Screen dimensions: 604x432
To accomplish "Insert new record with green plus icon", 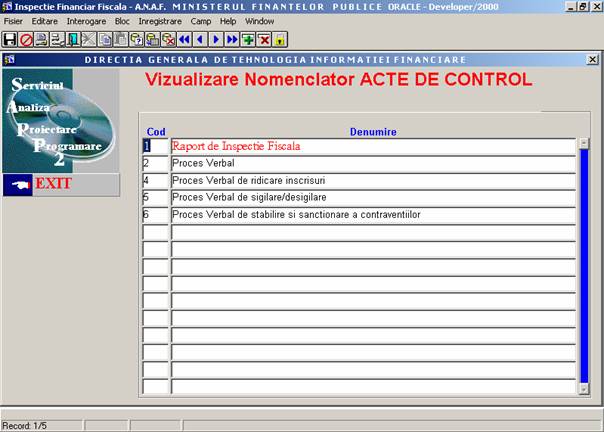I will point(248,40).
